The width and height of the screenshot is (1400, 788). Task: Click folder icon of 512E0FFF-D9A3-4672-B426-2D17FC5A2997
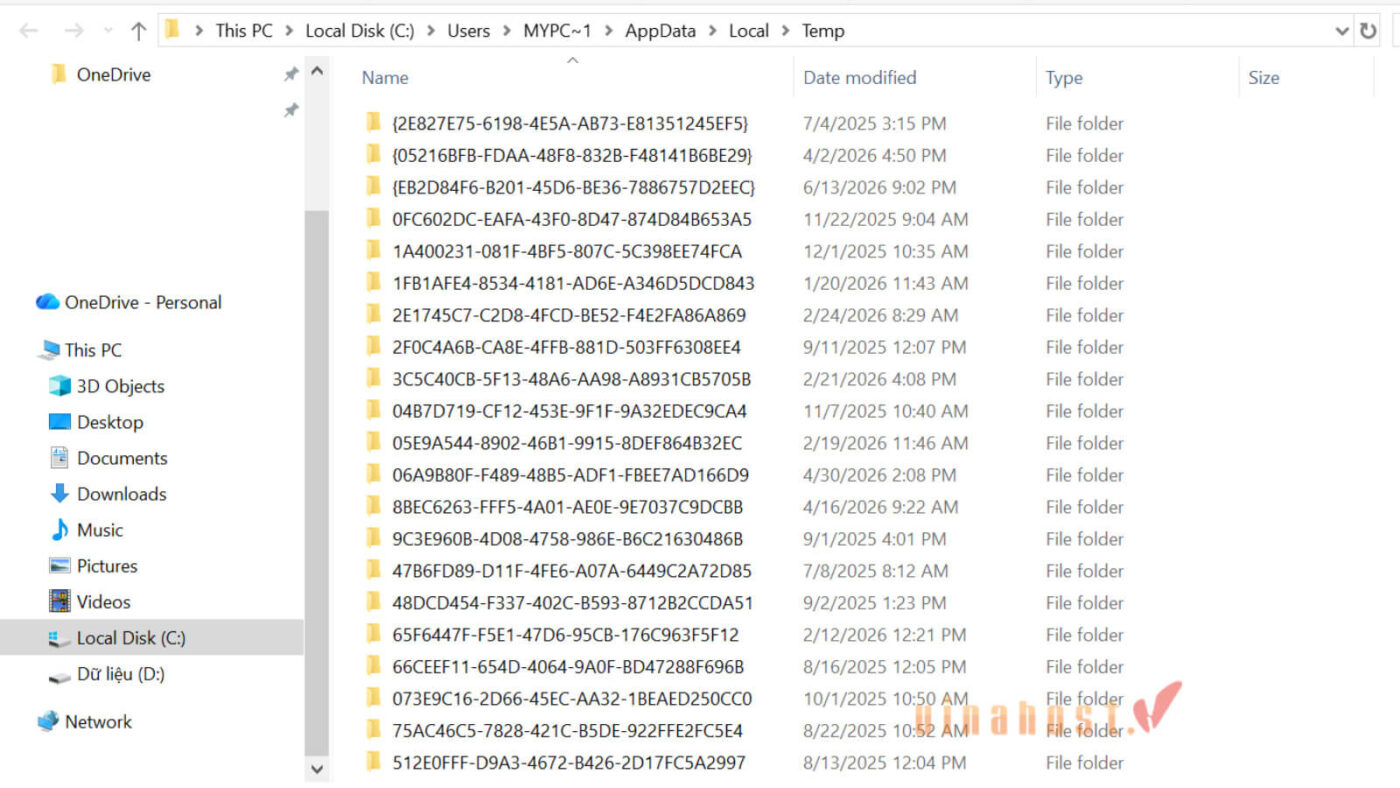click(x=374, y=762)
